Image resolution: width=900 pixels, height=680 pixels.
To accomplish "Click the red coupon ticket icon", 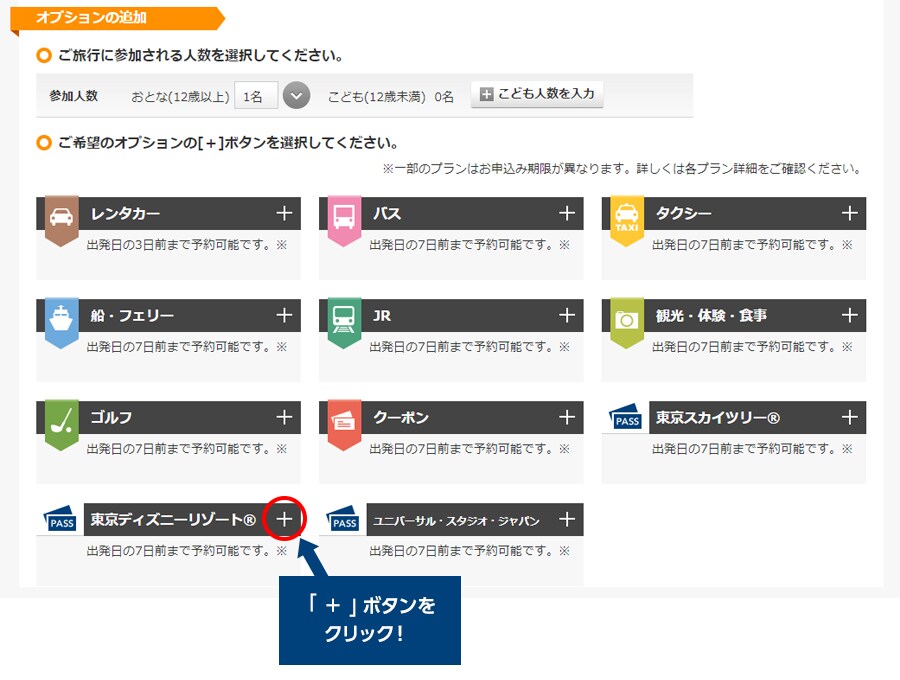I will pyautogui.click(x=343, y=421).
